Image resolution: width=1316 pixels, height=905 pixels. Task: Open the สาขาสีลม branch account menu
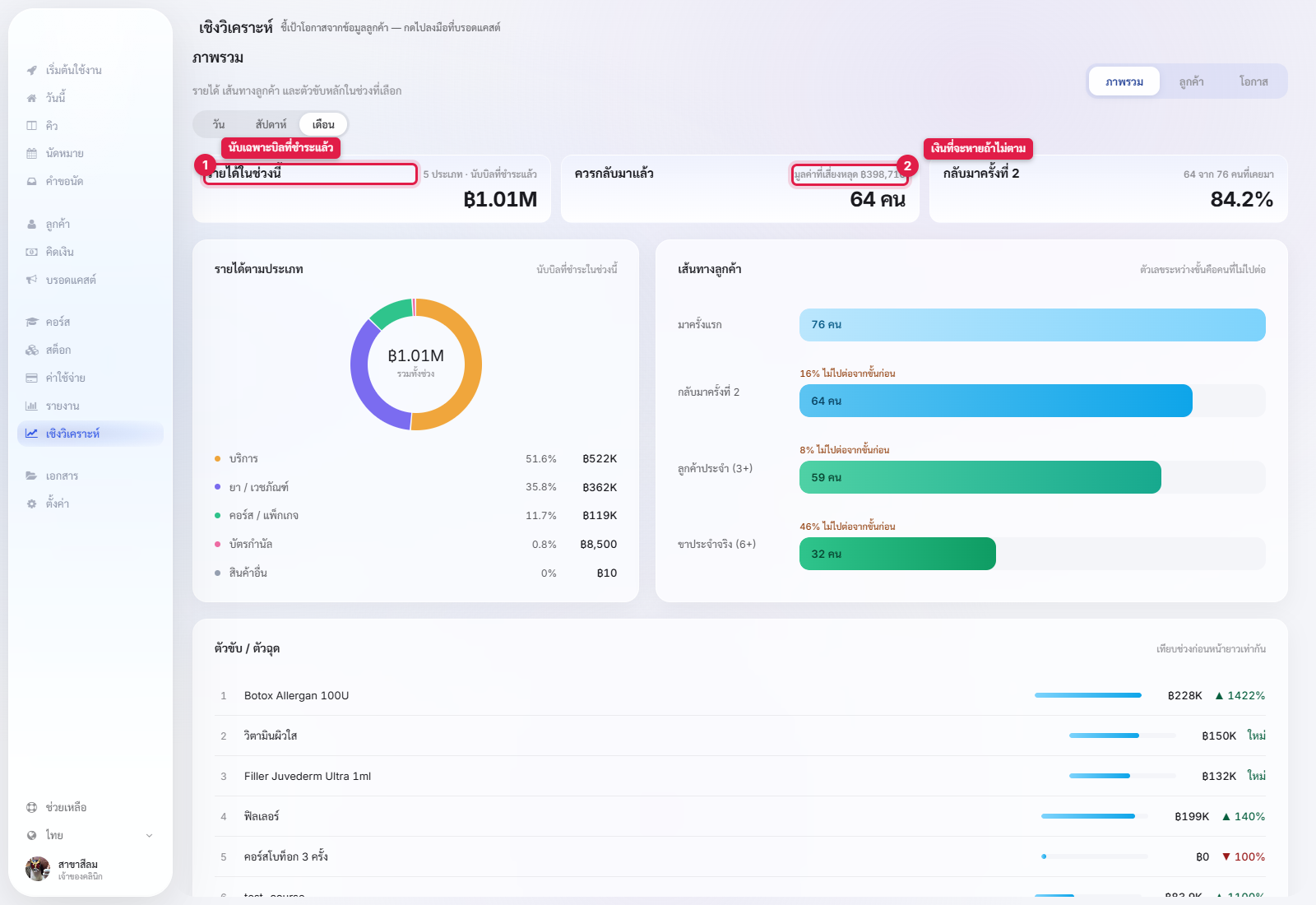click(x=90, y=869)
